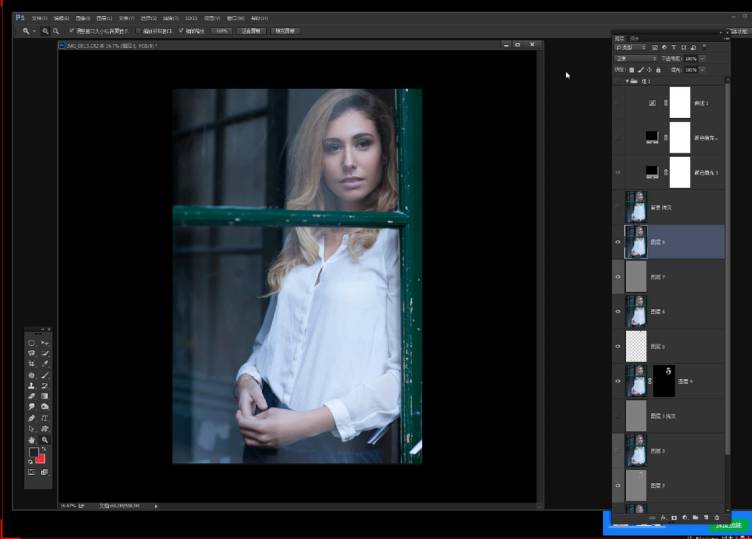This screenshot has width=752, height=539.
Task: Select the Lasso tool in toolbox
Action: [31, 353]
